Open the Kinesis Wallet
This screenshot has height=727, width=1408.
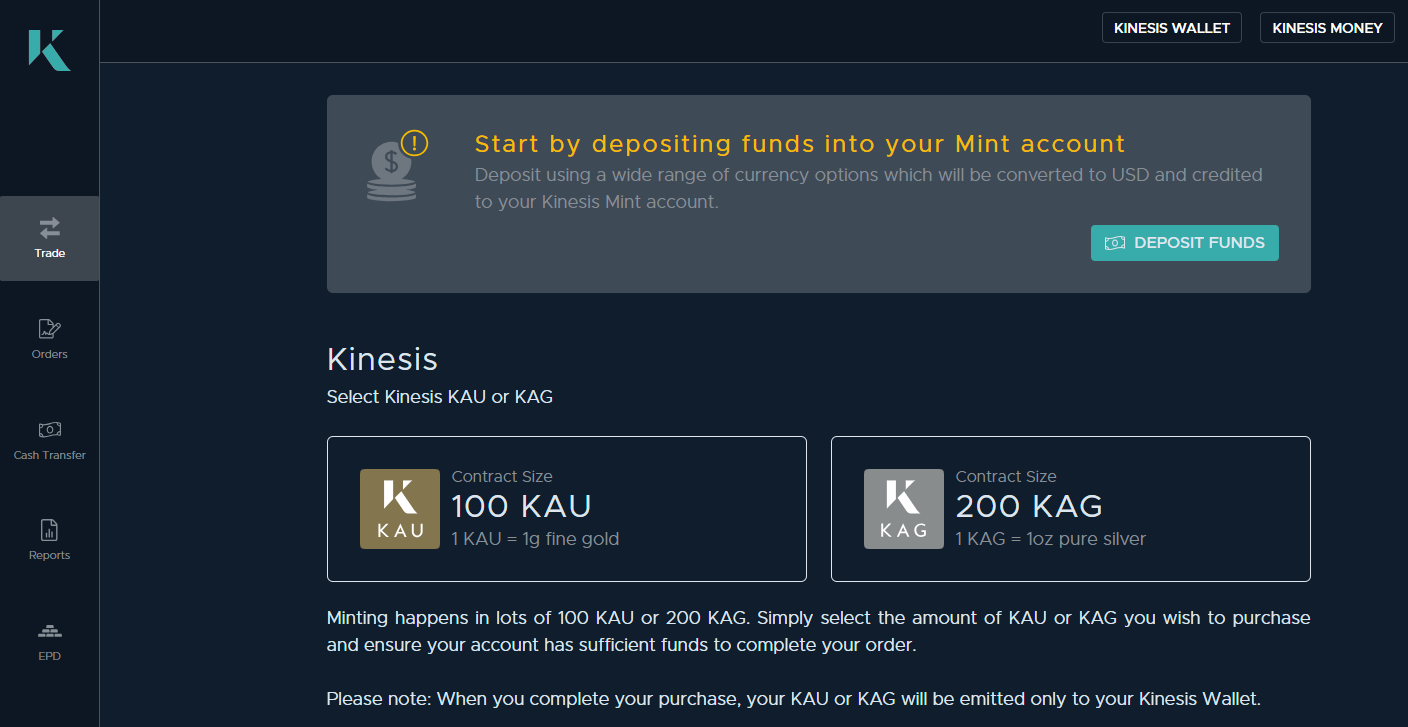(x=1172, y=28)
